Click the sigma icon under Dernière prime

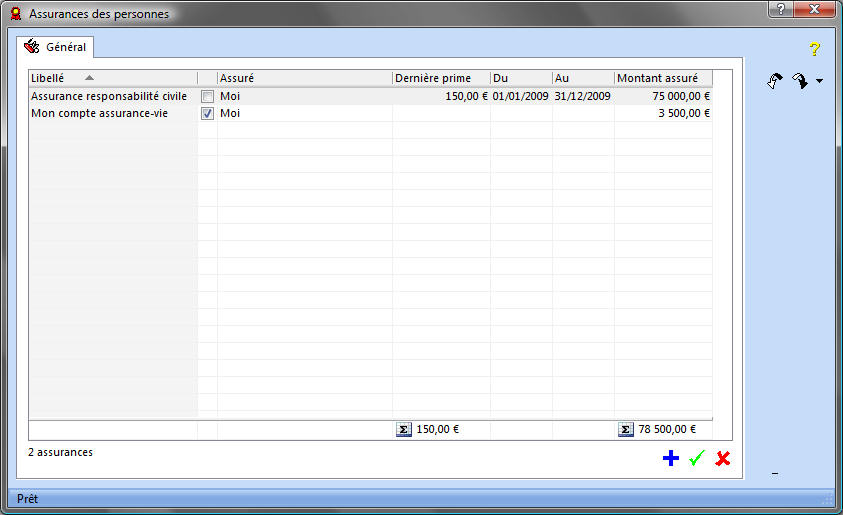tap(404, 429)
